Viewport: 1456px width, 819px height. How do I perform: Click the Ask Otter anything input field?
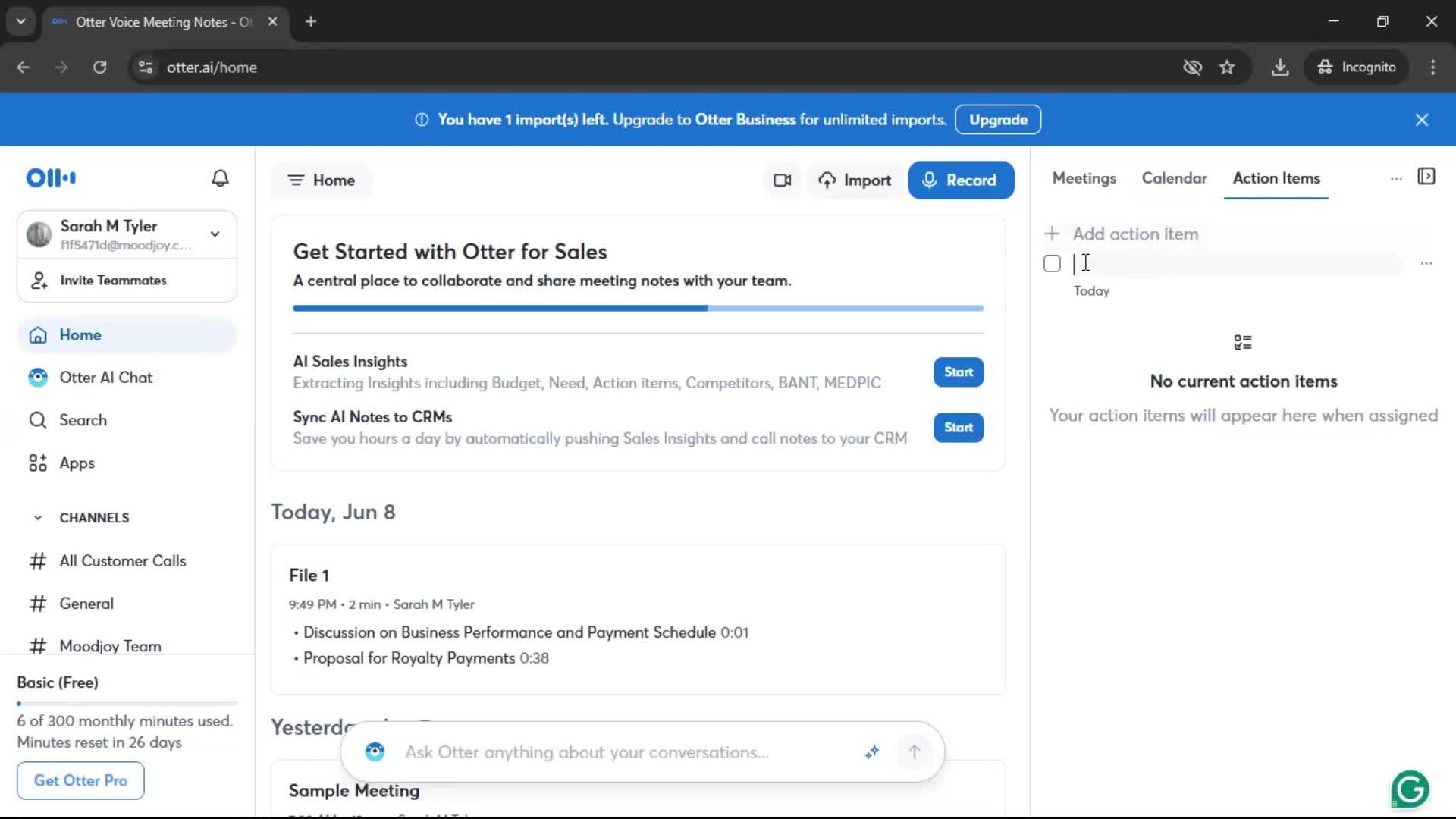(626, 752)
